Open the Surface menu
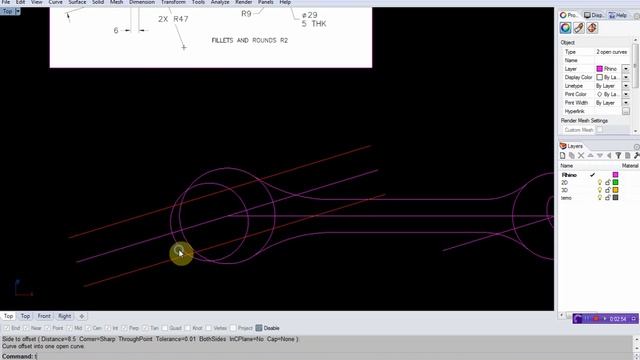Screen dimensions: 640x360 coord(77,2)
